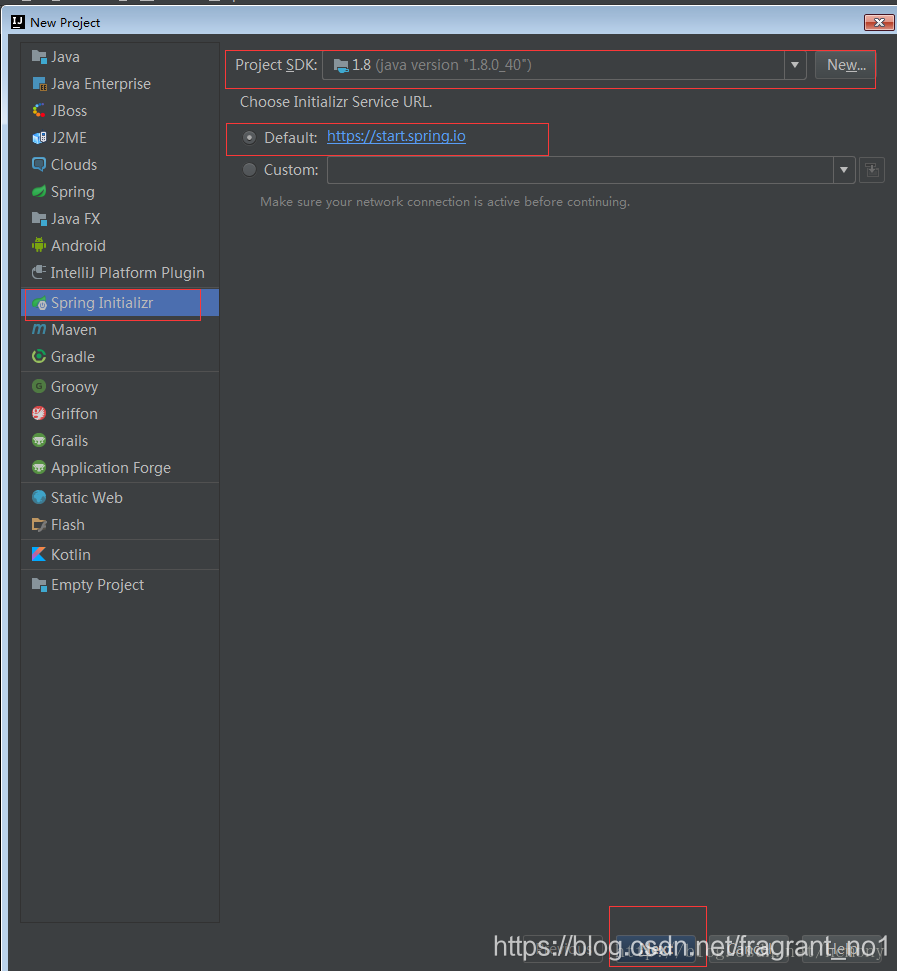Choose the Java Enterprise icon
Image resolution: width=897 pixels, height=971 pixels.
[39, 84]
